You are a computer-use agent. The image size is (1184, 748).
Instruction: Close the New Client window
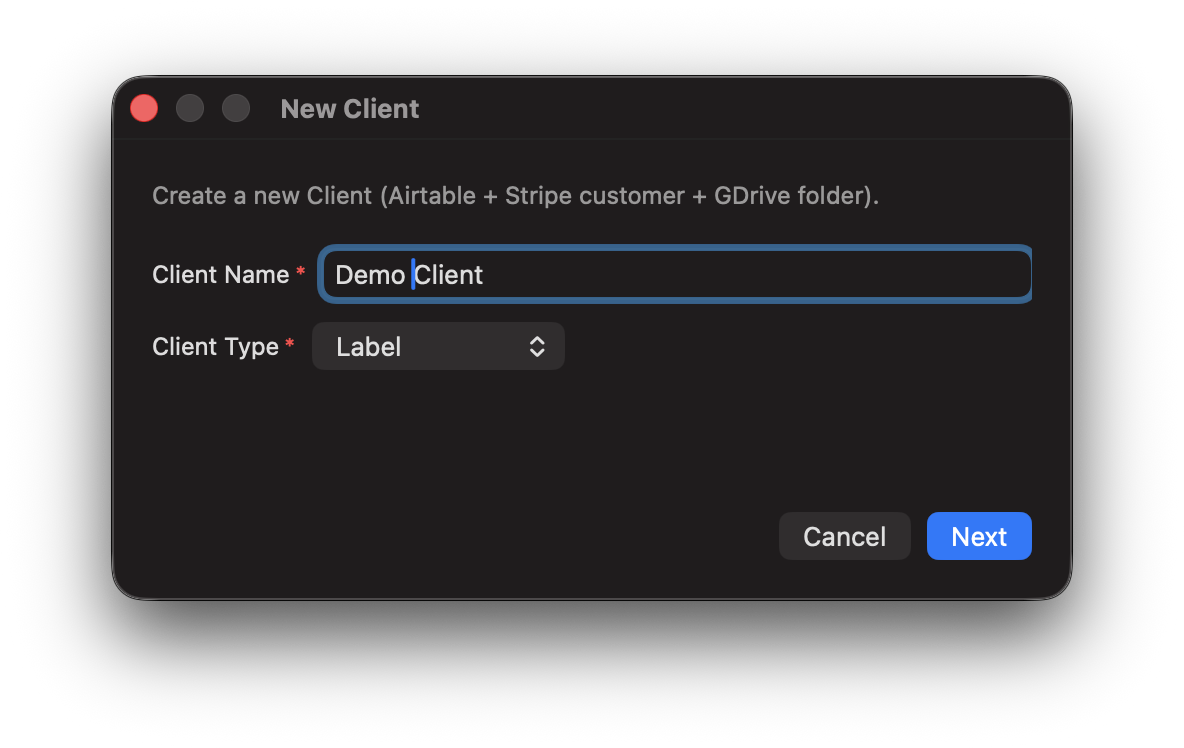pyautogui.click(x=144, y=108)
